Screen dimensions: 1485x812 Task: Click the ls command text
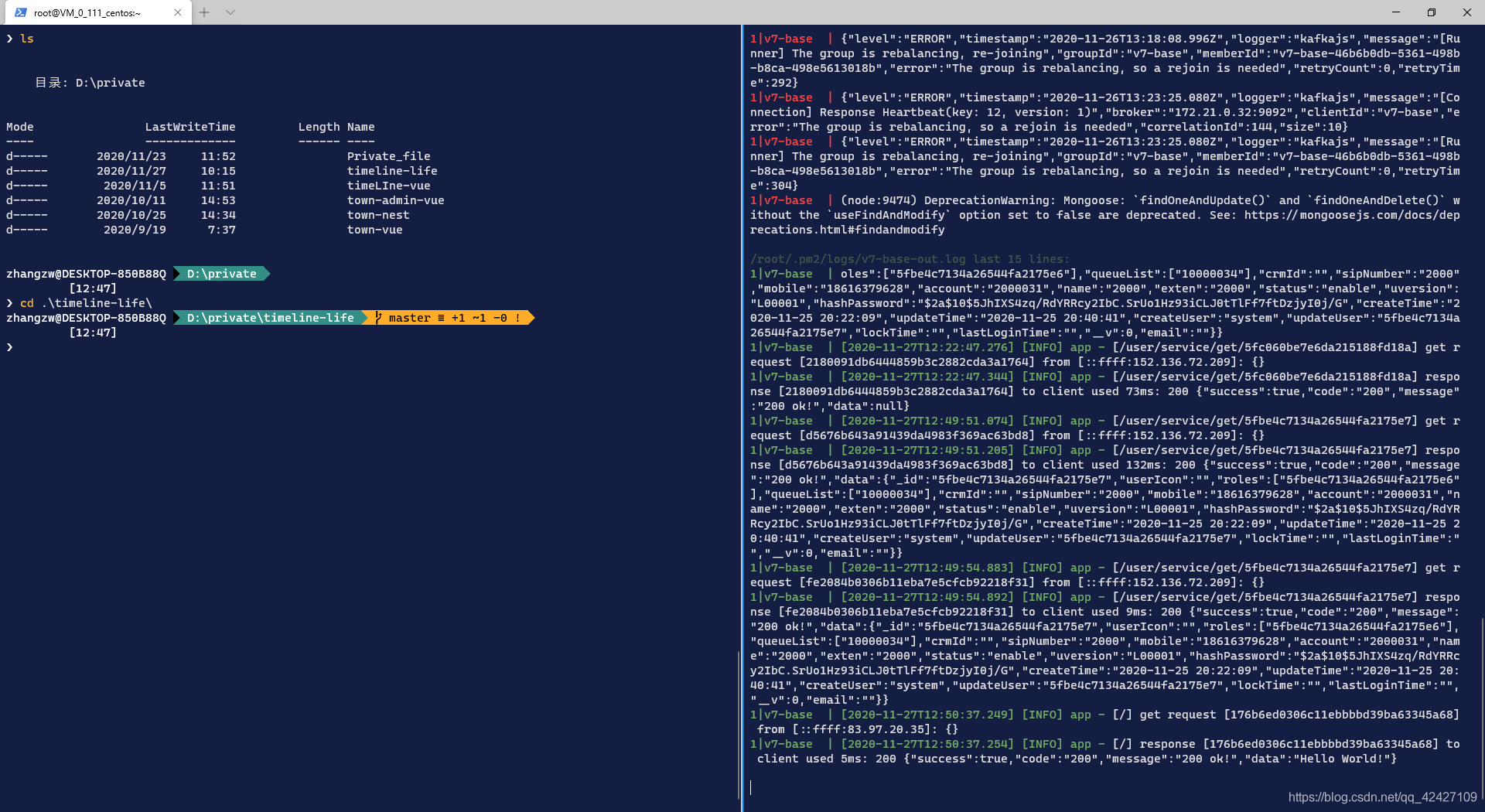tap(27, 39)
